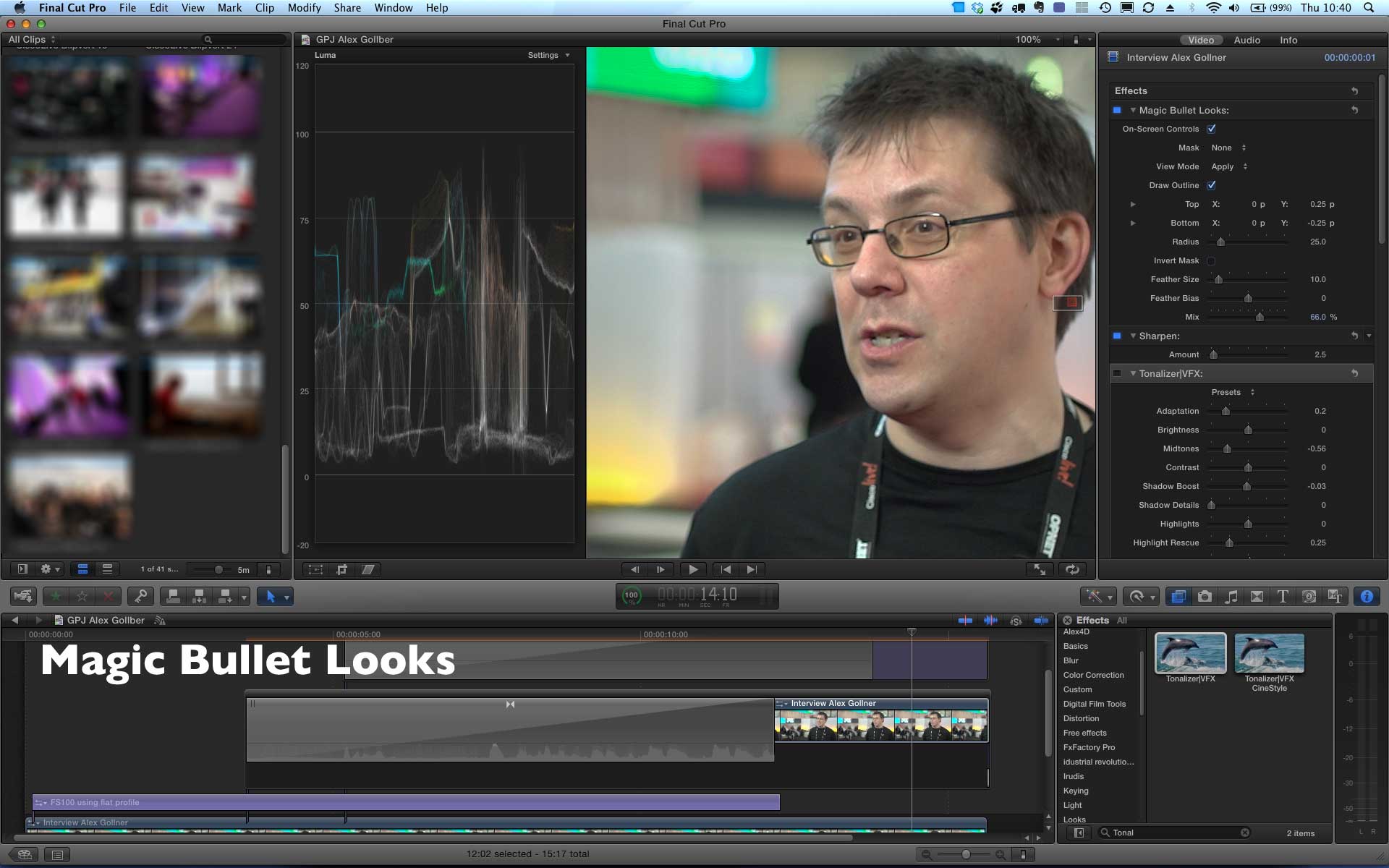
Task: Switch Inspector to Audio tab
Action: click(x=1246, y=41)
